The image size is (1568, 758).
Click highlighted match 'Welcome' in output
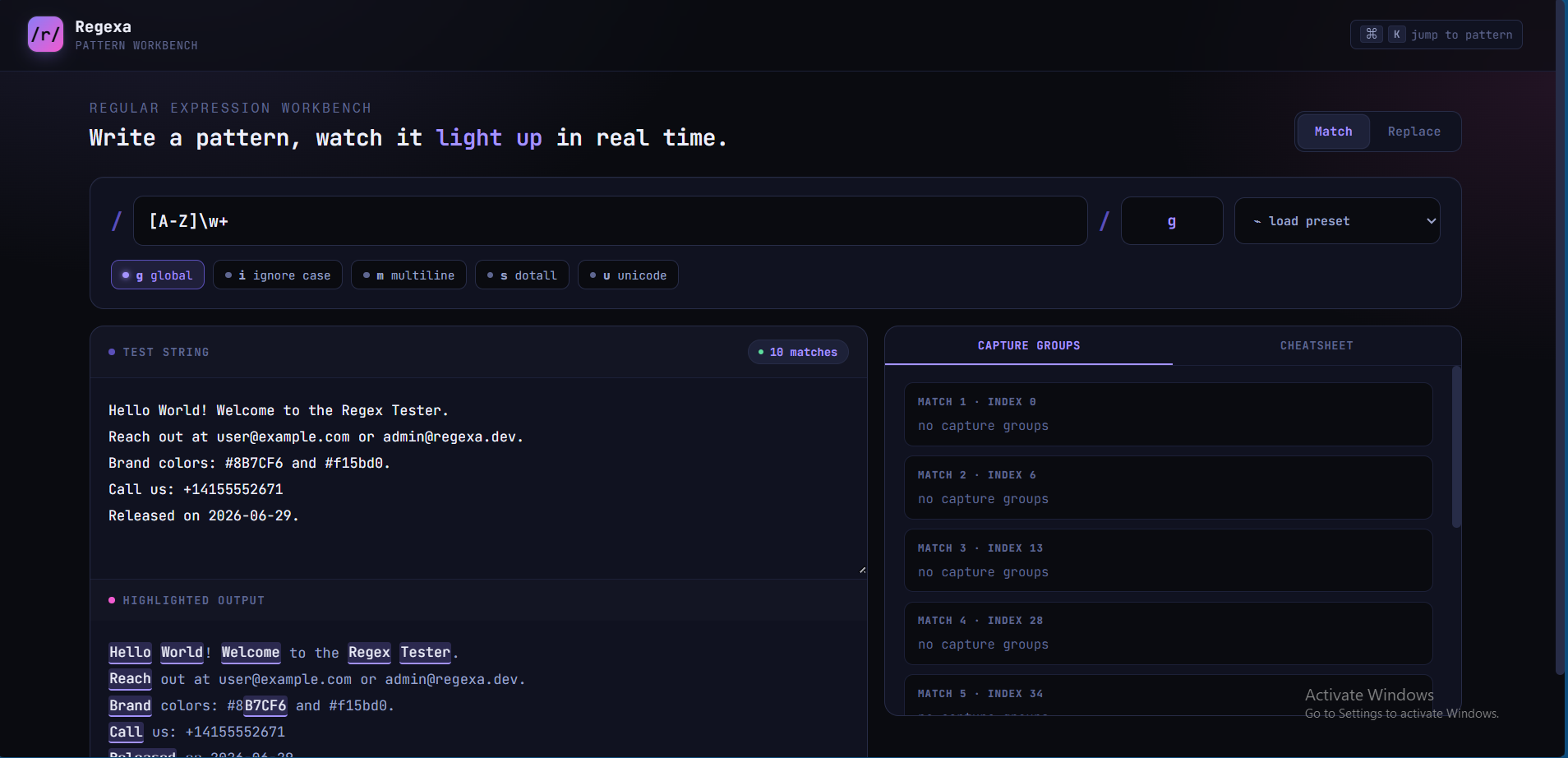(x=251, y=653)
